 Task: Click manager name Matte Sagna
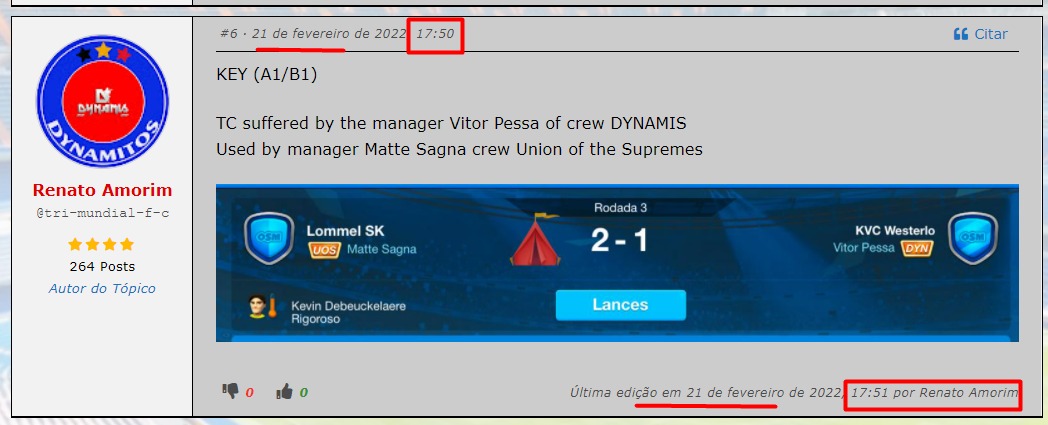(x=382, y=249)
